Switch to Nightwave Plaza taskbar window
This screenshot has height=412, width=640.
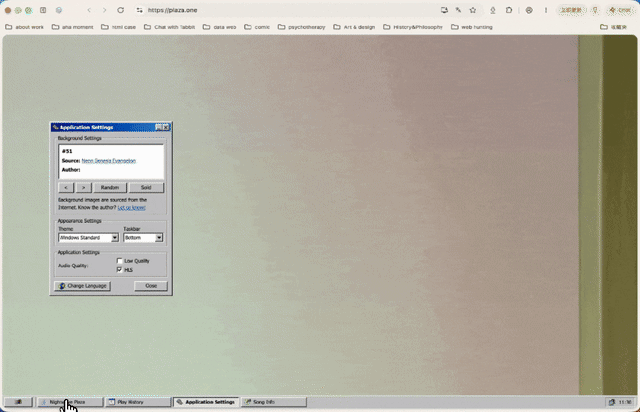(x=70, y=402)
